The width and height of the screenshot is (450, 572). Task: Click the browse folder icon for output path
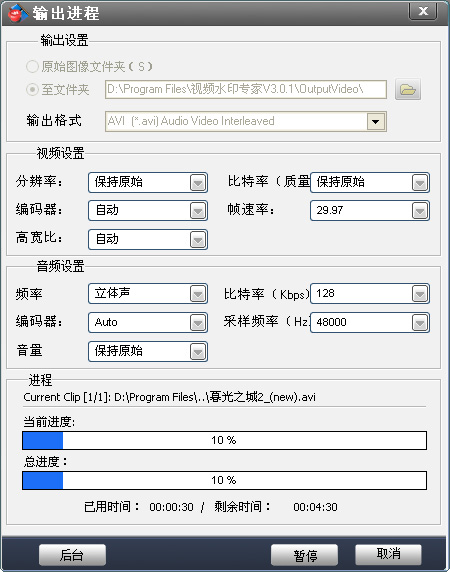[408, 89]
